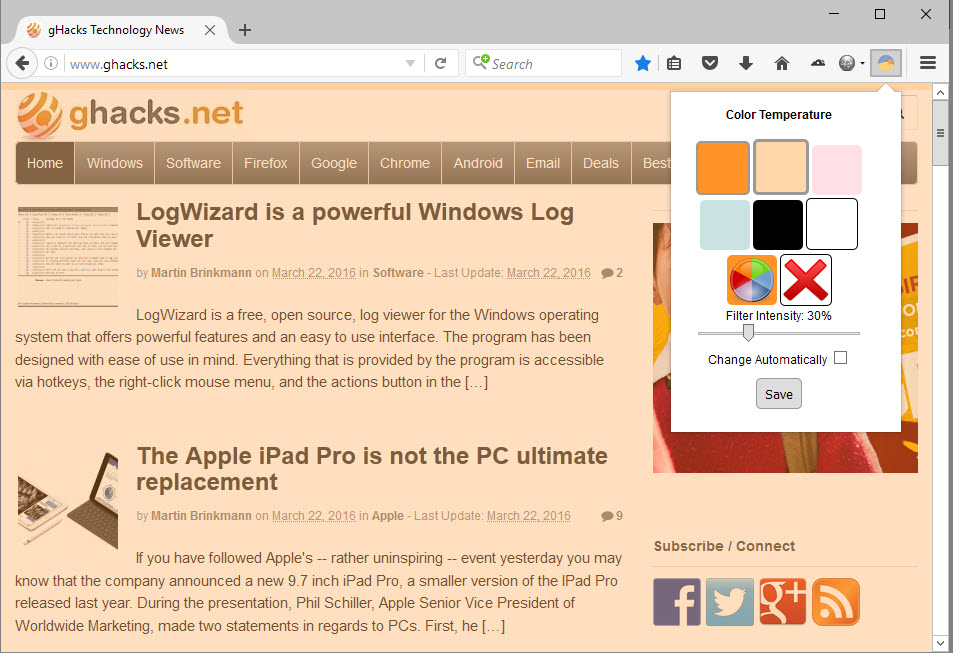Open Martin Brinkmann's author link on LogWizard article
Screen dimensions: 953x653
coord(201,273)
